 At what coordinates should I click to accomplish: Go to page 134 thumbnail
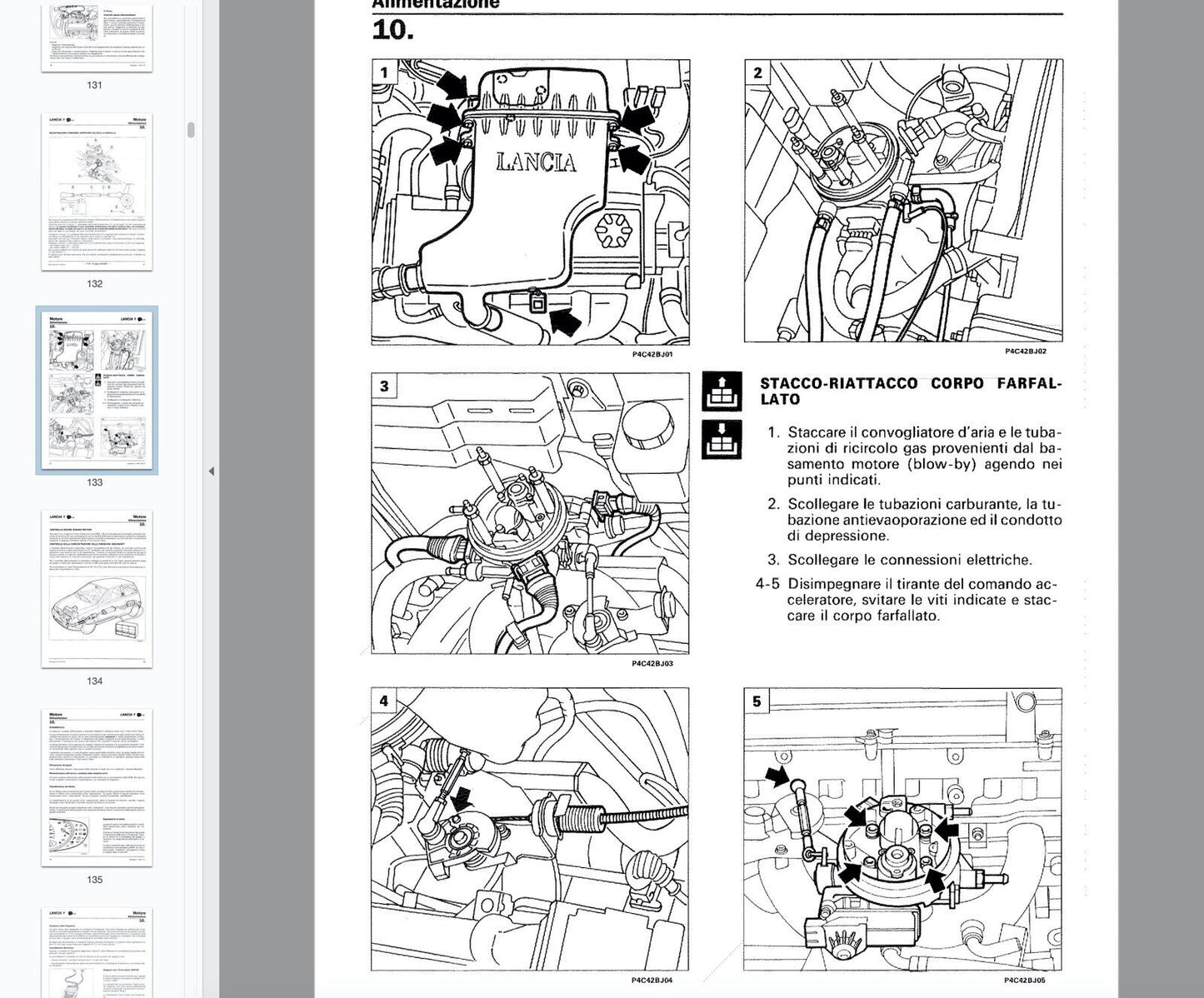tap(97, 589)
